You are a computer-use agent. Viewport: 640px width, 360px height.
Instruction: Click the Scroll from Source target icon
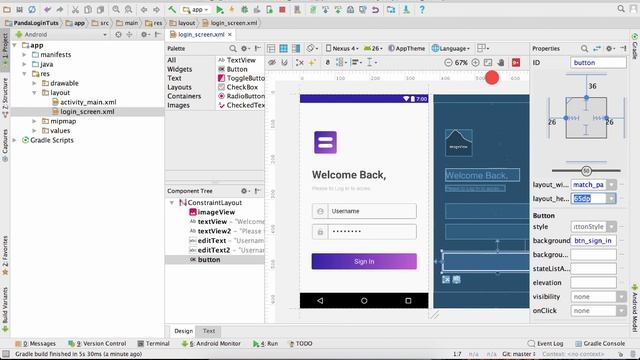coord(118,35)
